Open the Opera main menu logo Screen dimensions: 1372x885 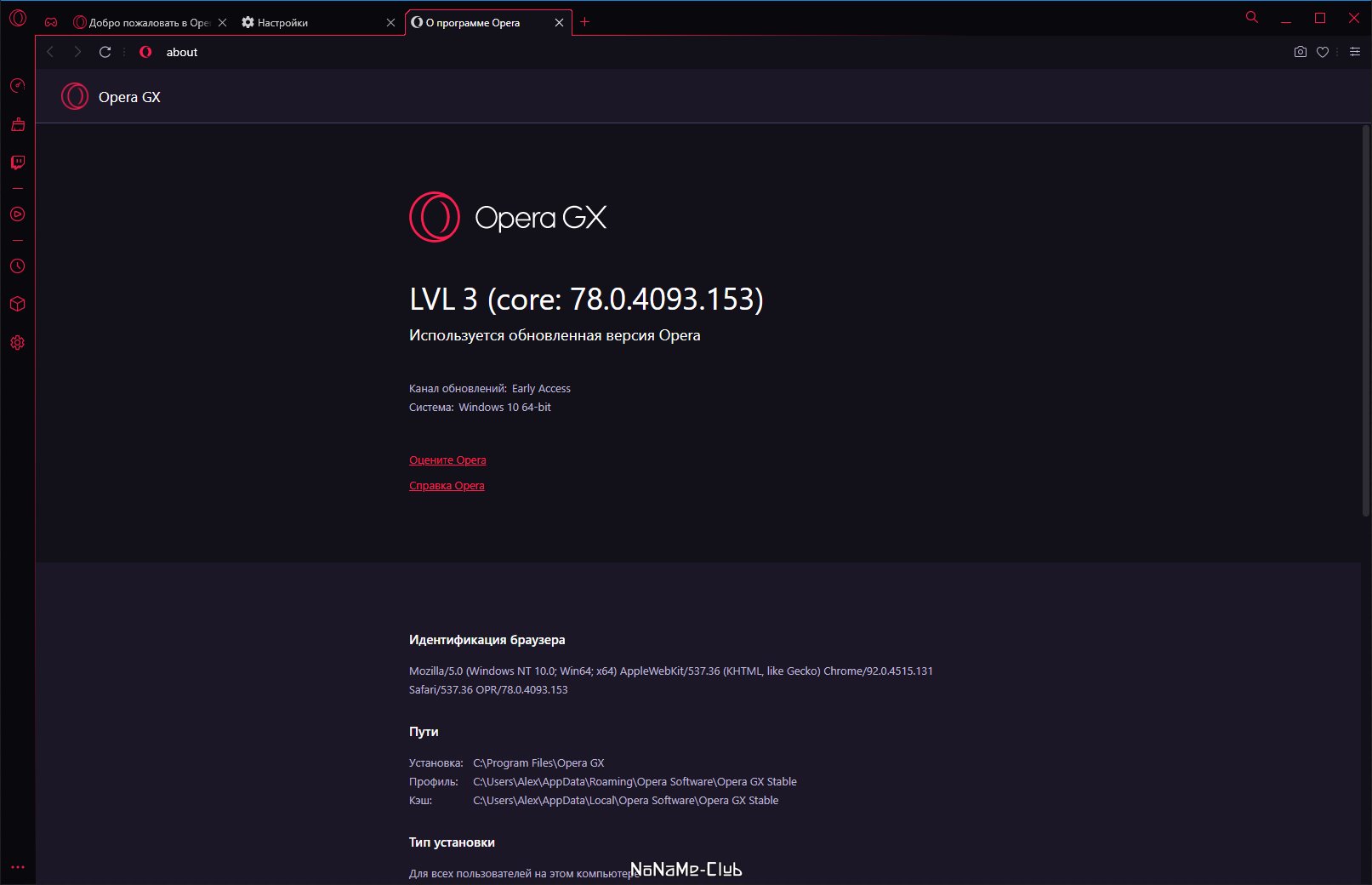pyautogui.click(x=18, y=18)
